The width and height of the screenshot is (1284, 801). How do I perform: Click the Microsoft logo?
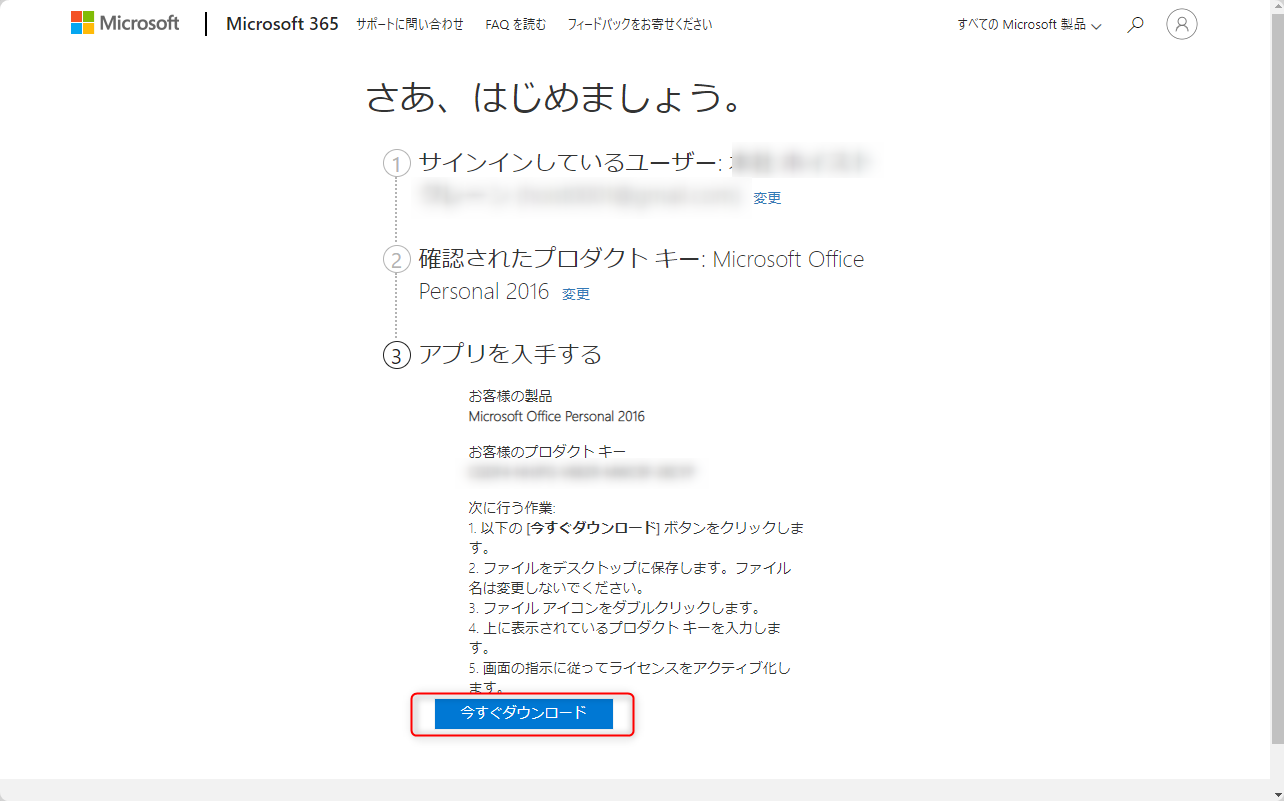click(125, 24)
